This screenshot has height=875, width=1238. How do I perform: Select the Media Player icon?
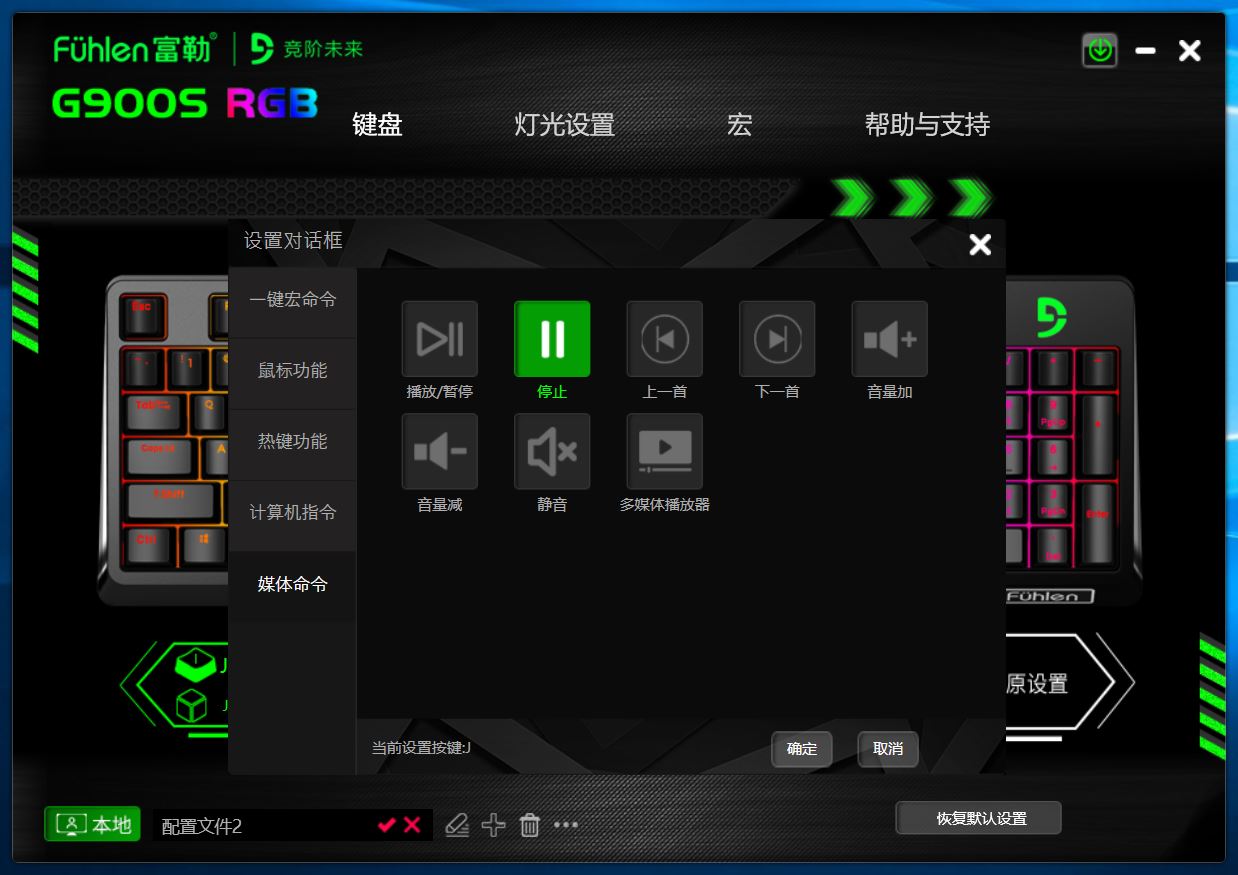click(665, 451)
